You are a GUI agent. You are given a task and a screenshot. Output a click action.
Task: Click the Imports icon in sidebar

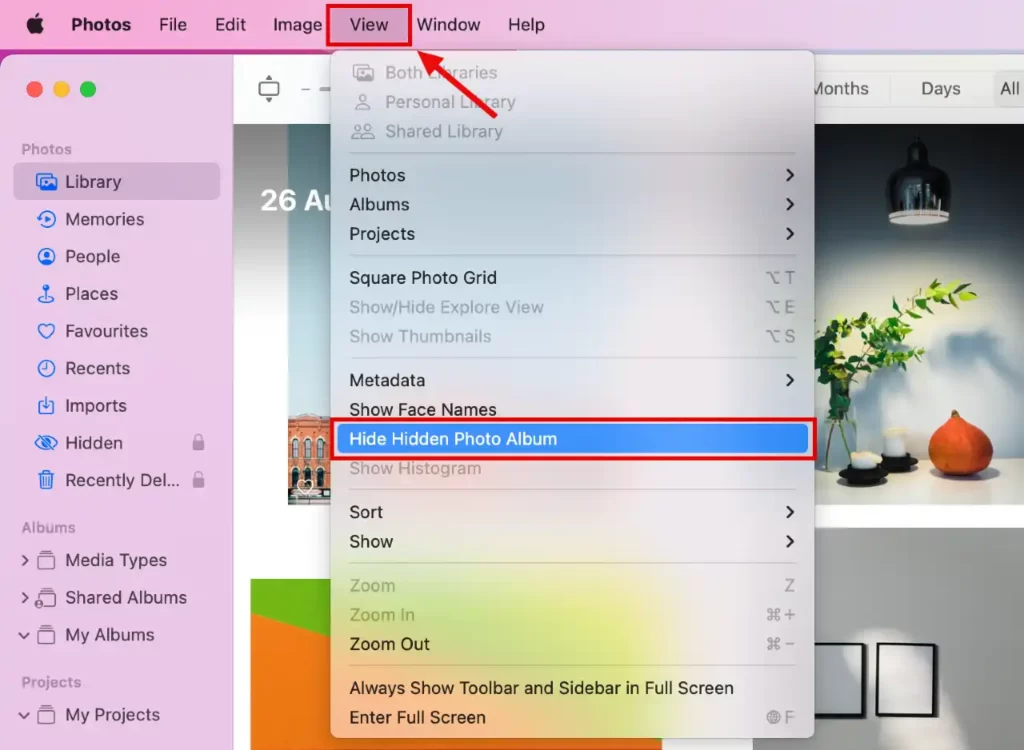click(46, 405)
